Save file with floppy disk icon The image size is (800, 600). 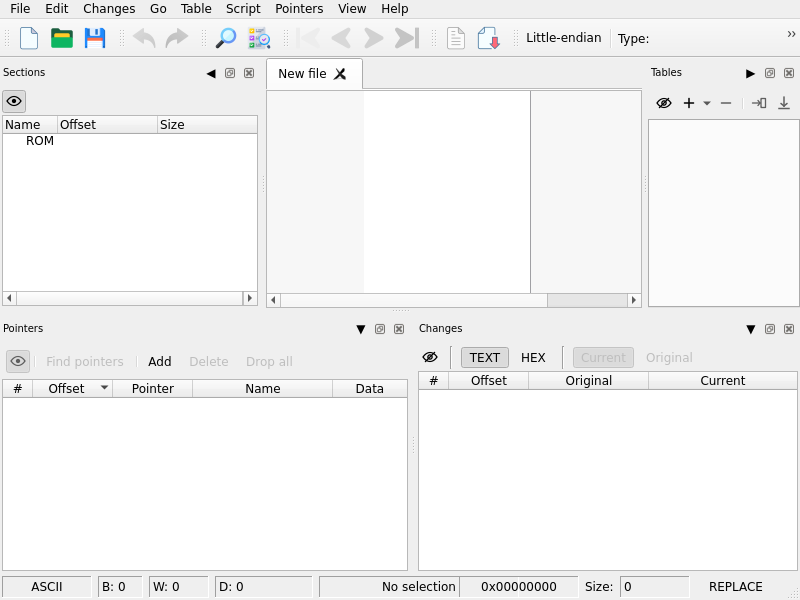(x=95, y=38)
